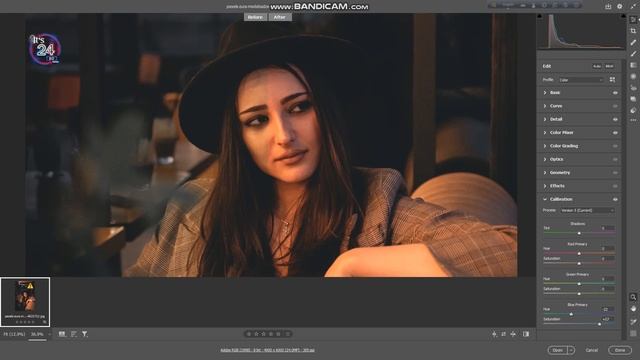Open the filmstrip filter funnel icon
Image resolution: width=640 pixels, height=360 pixels.
(x=84, y=334)
